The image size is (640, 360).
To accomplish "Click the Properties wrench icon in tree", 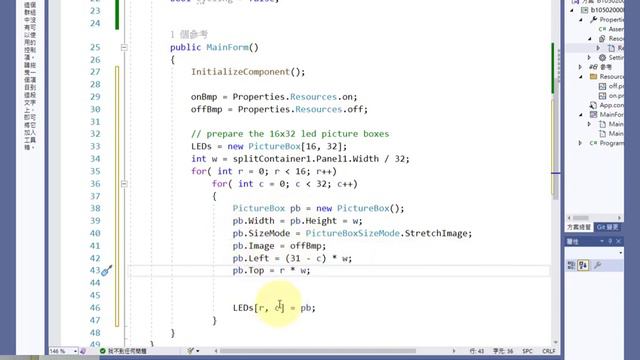I will click(x=593, y=19).
